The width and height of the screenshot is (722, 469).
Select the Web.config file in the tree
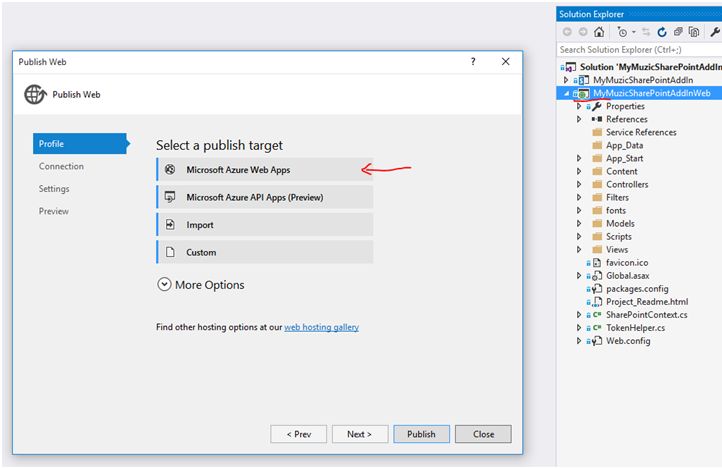[628, 341]
